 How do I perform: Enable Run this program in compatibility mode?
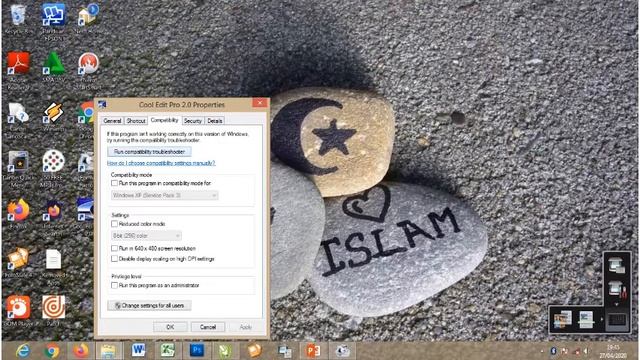pos(115,183)
